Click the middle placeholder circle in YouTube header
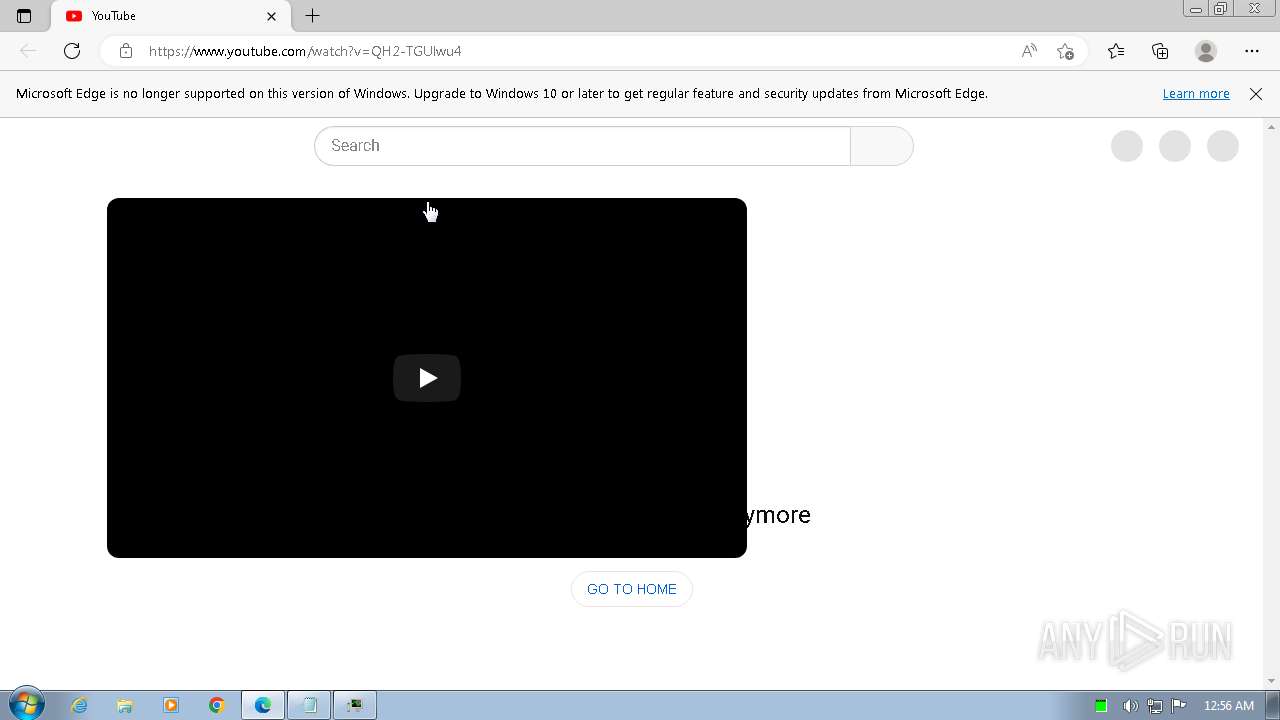Image resolution: width=1280 pixels, height=720 pixels. click(x=1175, y=146)
